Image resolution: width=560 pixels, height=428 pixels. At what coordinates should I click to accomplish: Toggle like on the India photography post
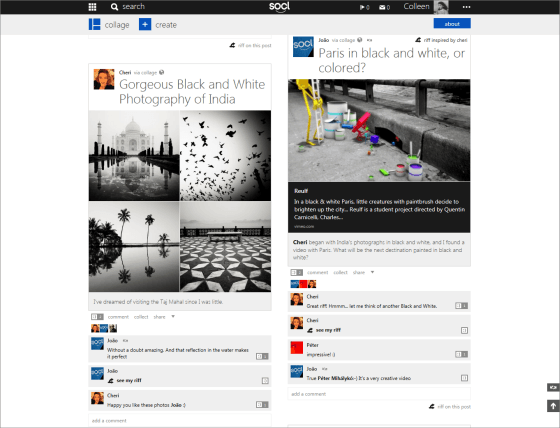[97, 317]
